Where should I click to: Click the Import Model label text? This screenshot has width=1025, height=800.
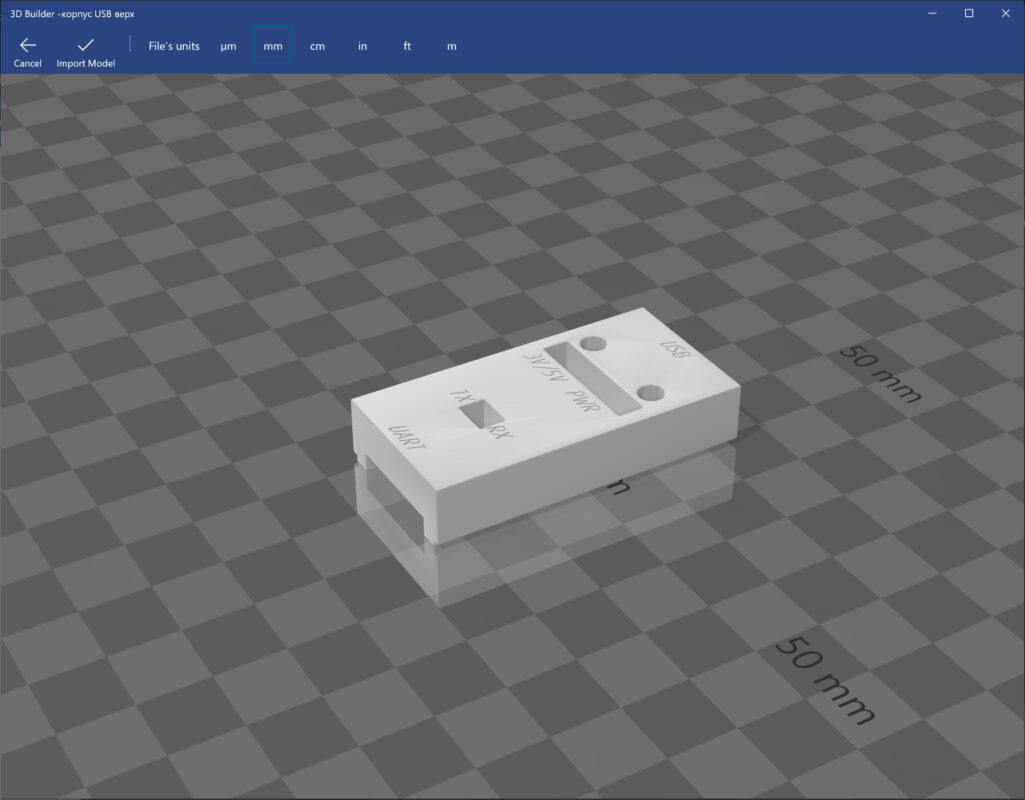84,63
